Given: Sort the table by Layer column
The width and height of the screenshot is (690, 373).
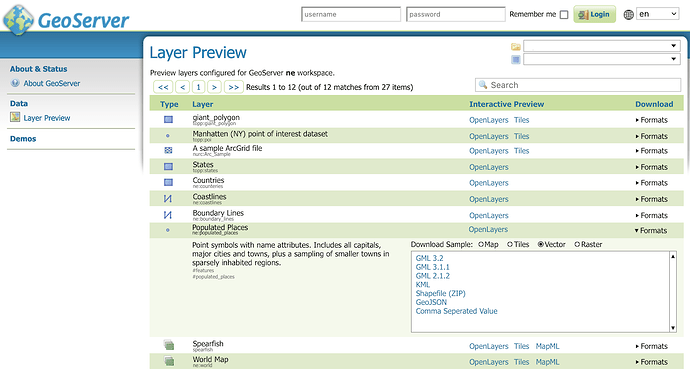Looking at the screenshot, I should coord(202,104).
